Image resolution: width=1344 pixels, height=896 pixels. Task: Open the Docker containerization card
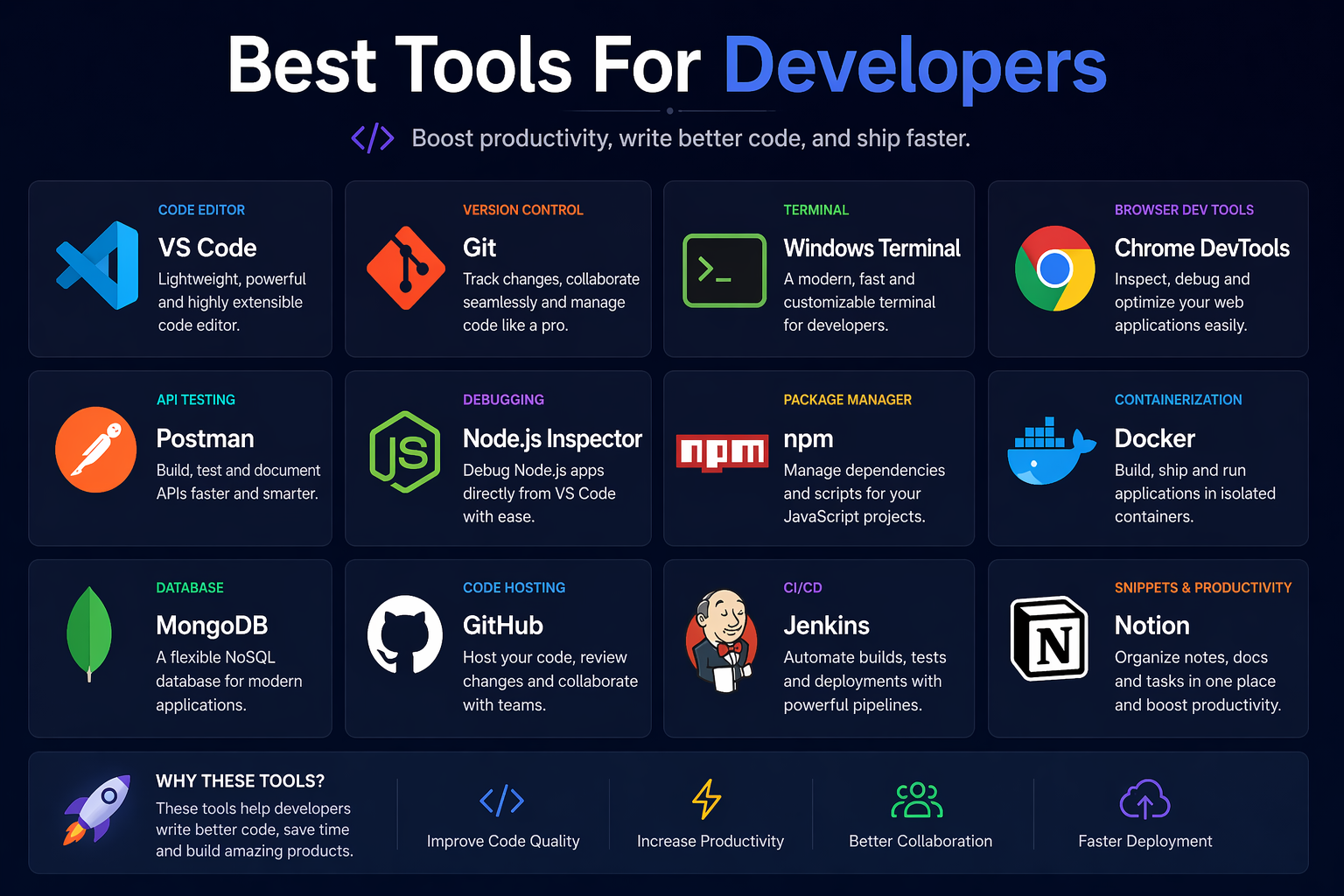coord(1147,458)
